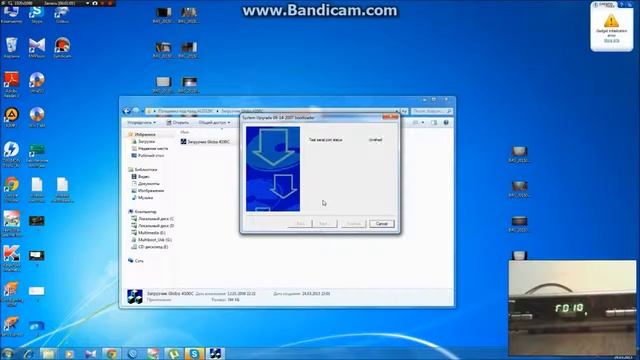The height and width of the screenshot is (360, 640).
Task: Select Компьютер in the navigation pane
Action: [x=142, y=212]
